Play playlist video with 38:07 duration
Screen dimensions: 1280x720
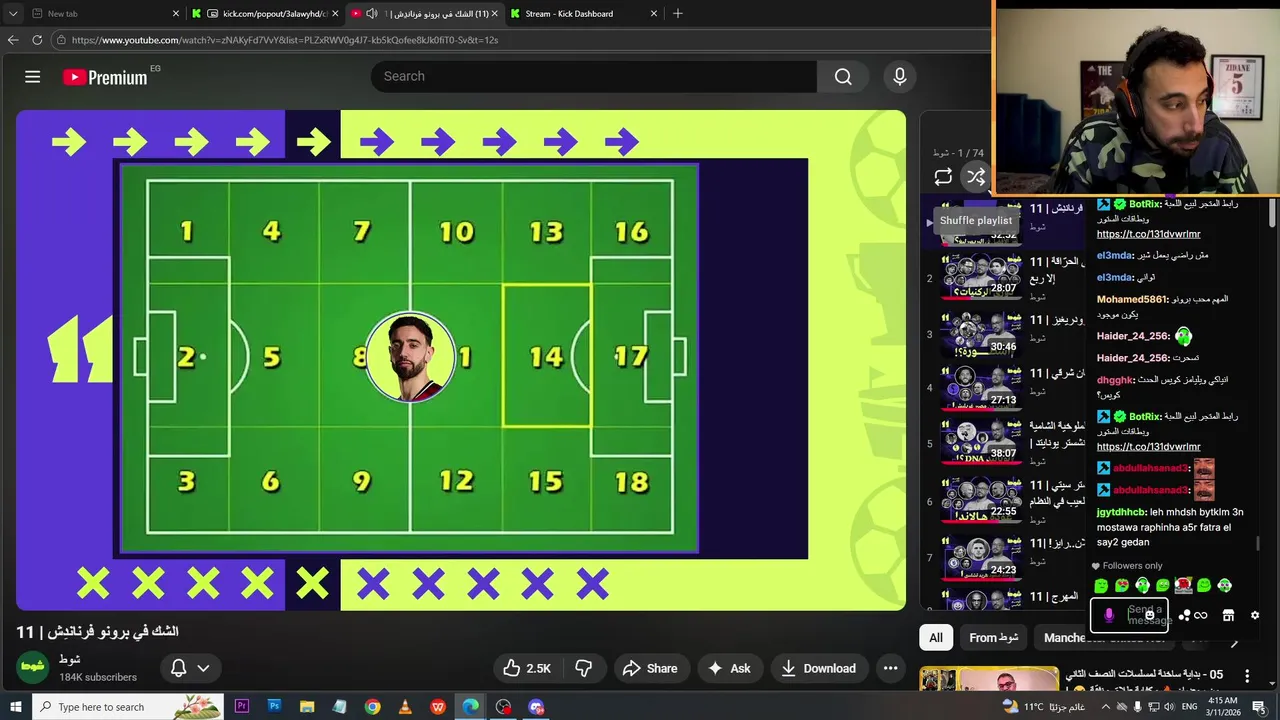[x=980, y=443]
